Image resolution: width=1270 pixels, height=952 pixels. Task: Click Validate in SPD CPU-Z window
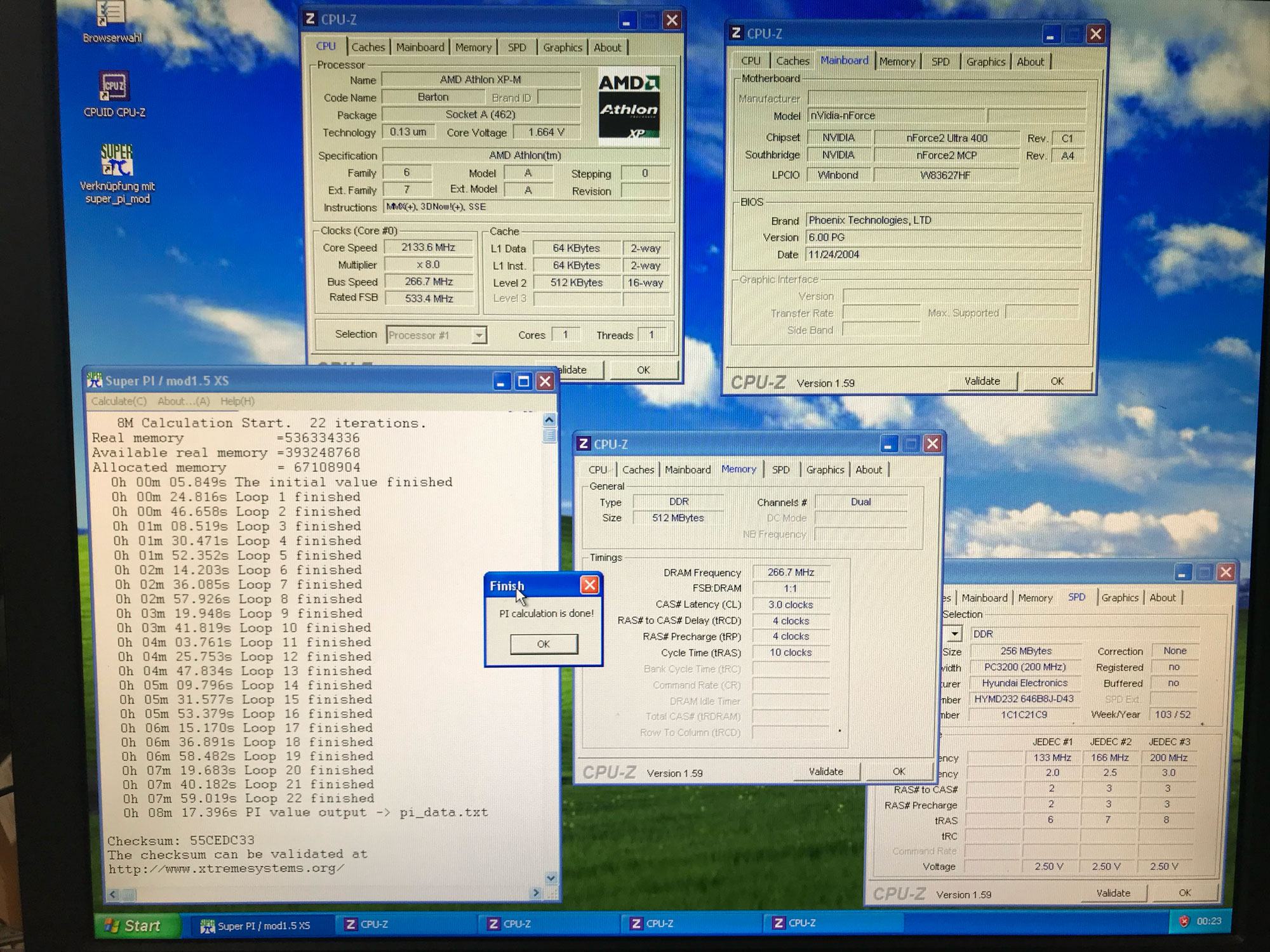1113,892
